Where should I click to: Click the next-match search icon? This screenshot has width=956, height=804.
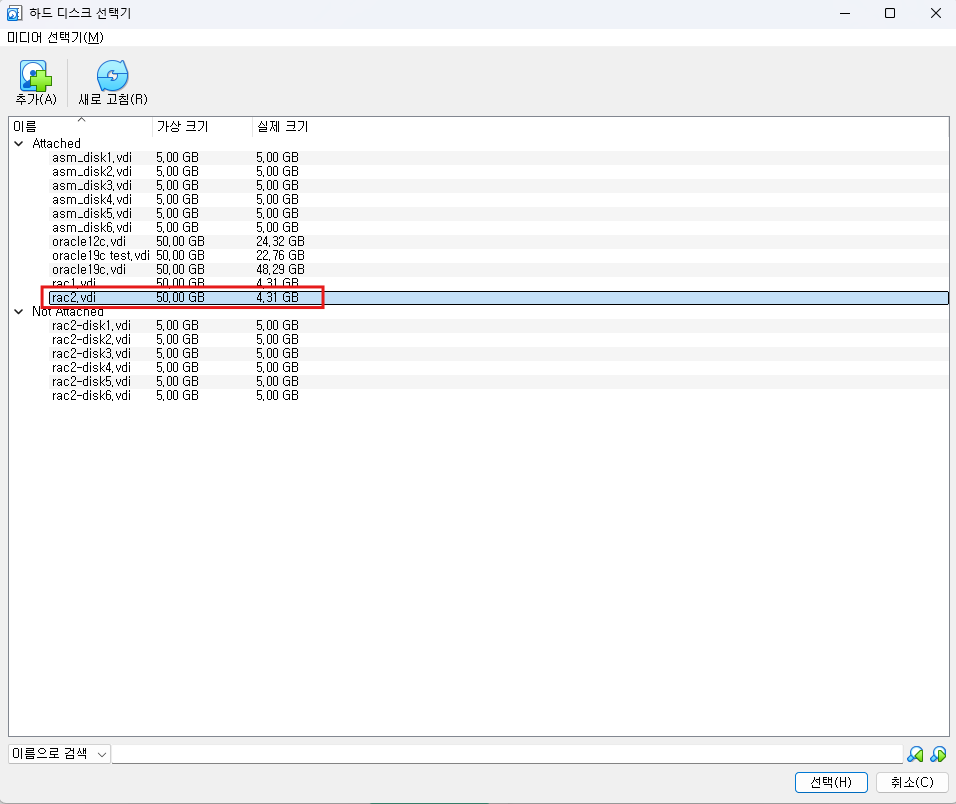click(938, 755)
